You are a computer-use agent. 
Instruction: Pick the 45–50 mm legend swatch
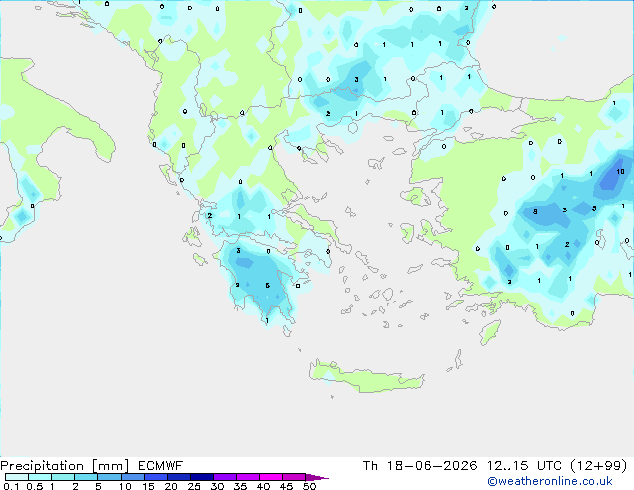[294, 477]
